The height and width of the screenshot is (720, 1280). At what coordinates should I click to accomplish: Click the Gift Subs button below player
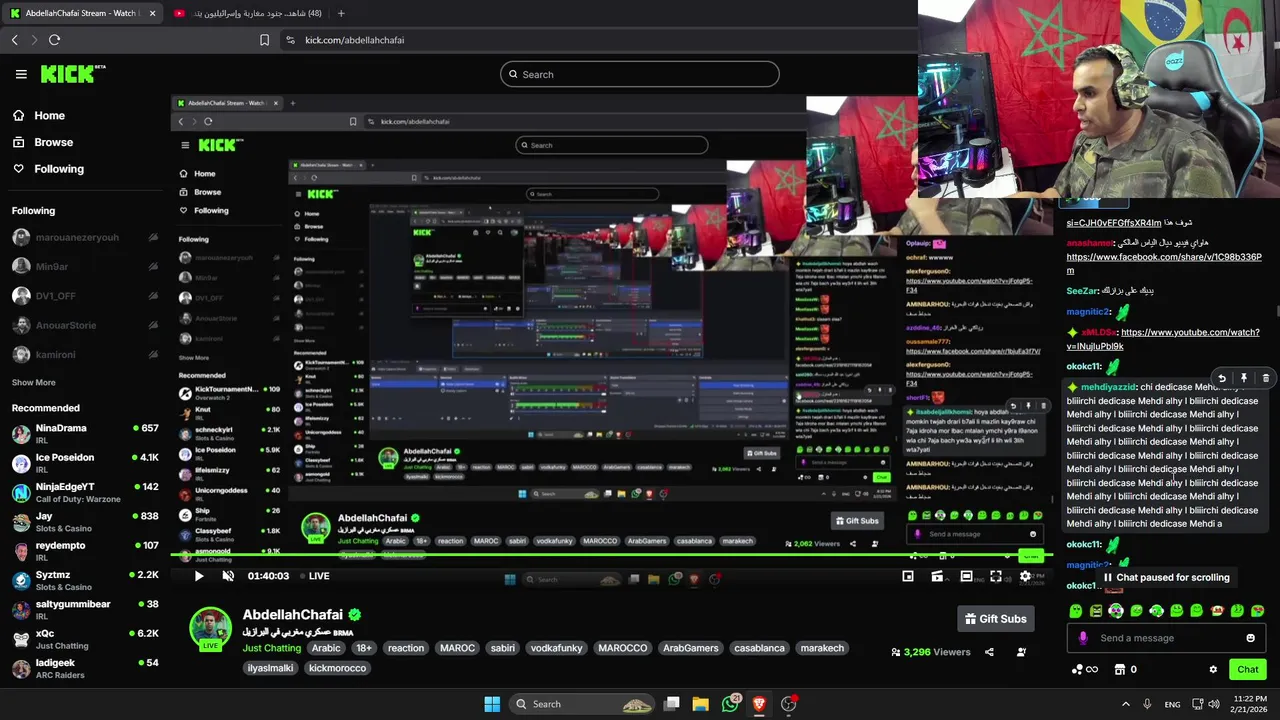[x=996, y=619]
